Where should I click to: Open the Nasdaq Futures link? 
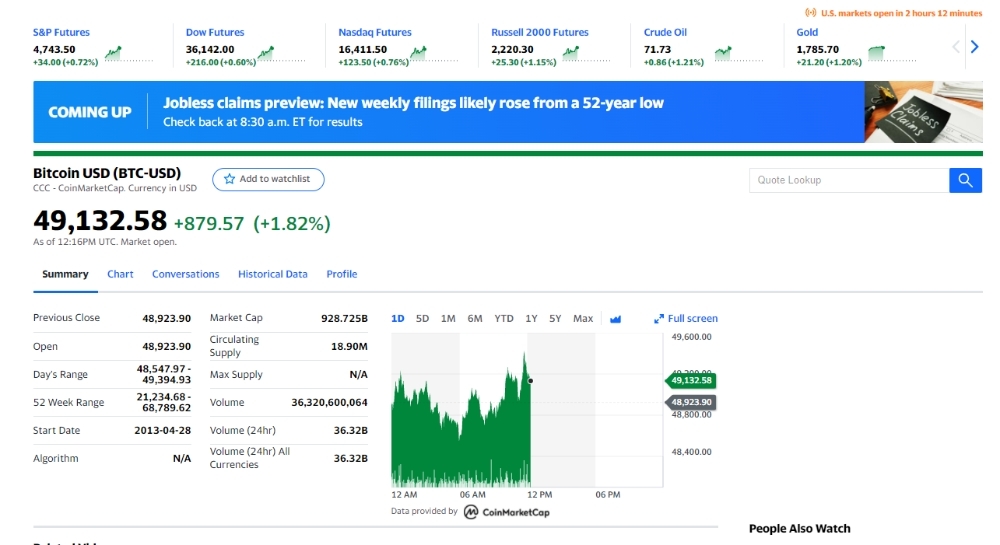pos(375,33)
